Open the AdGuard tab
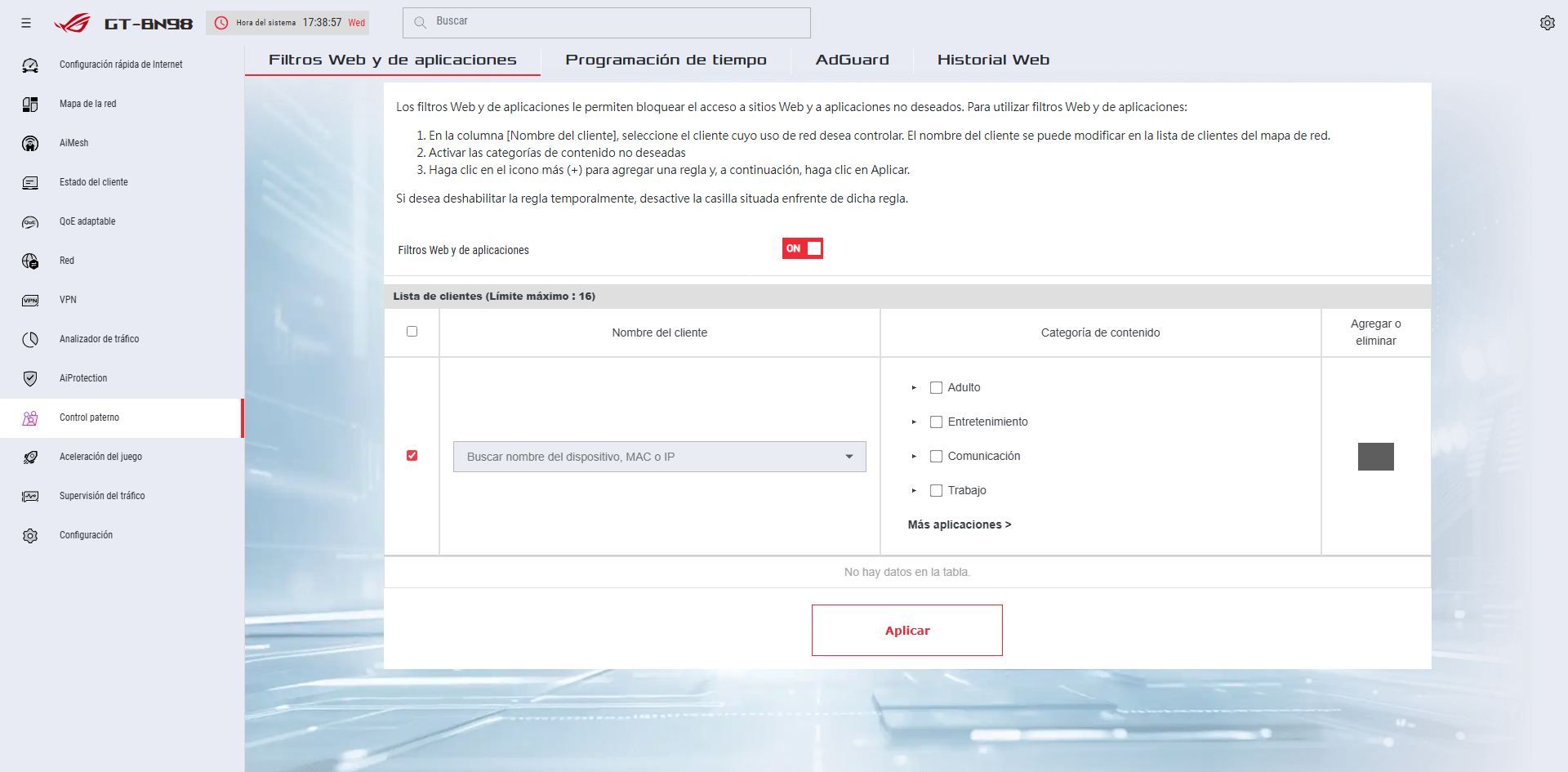 852,60
